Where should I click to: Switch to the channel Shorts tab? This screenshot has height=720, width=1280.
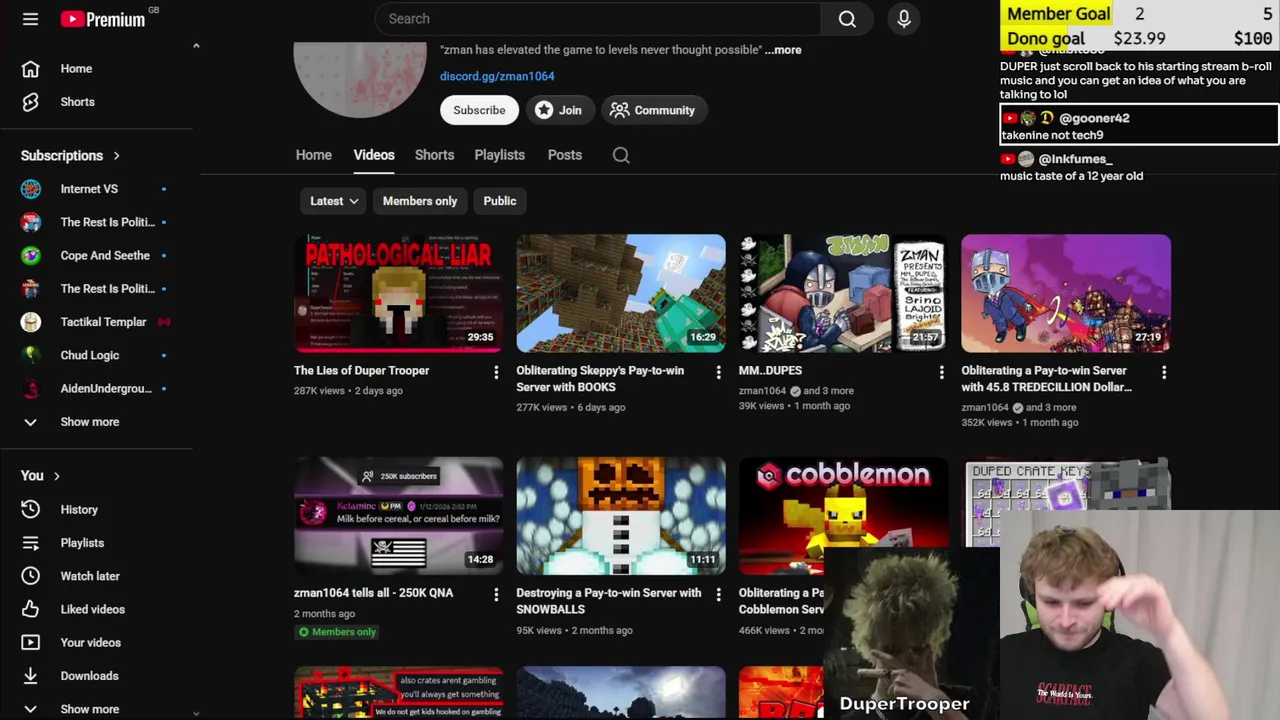point(434,155)
